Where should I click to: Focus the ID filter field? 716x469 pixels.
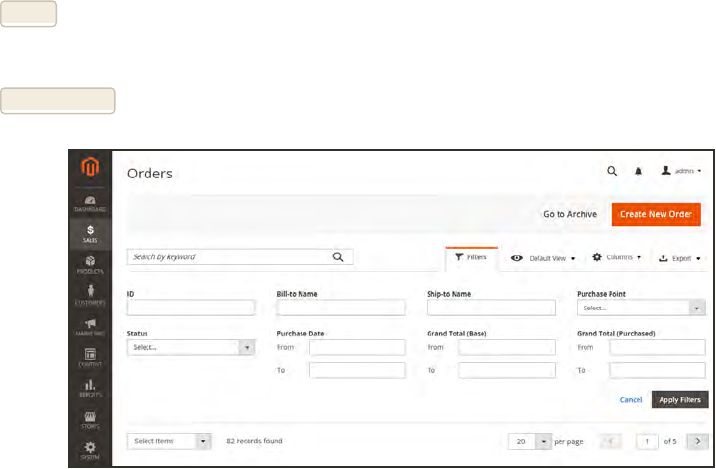(190, 308)
